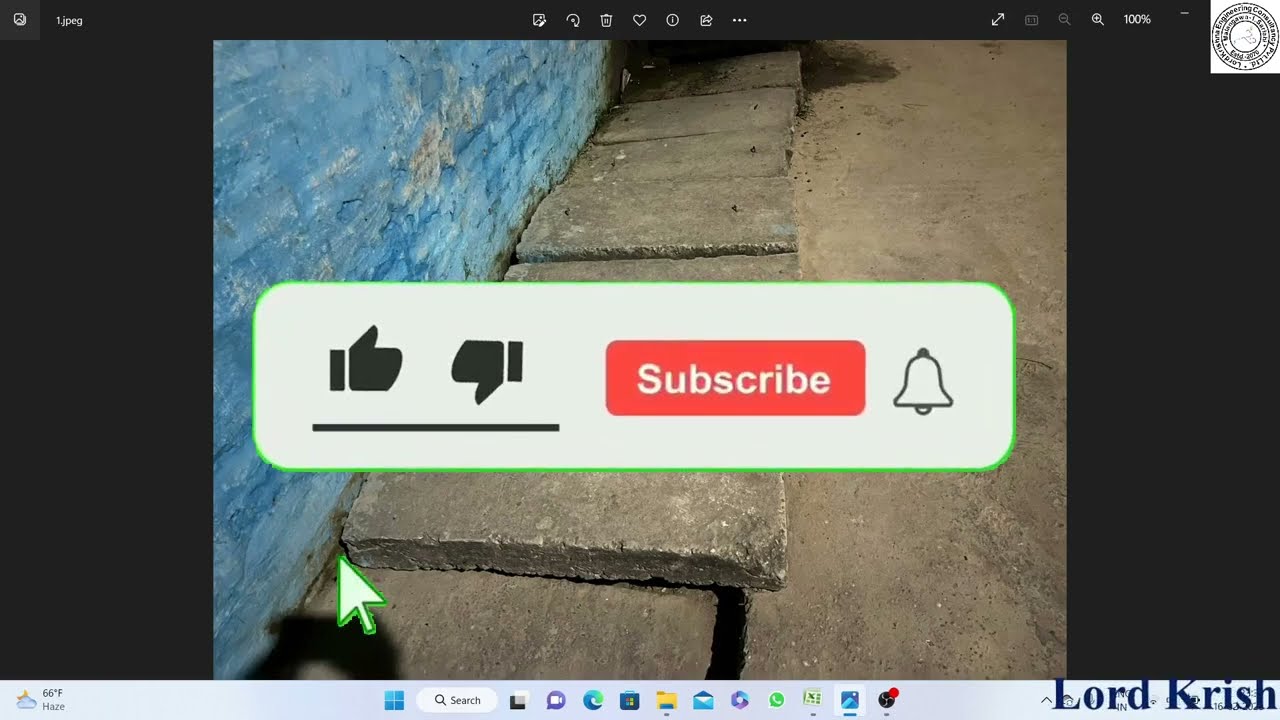The image size is (1280, 720).
Task: Delete the photo using the trash icon
Action: [x=606, y=20]
